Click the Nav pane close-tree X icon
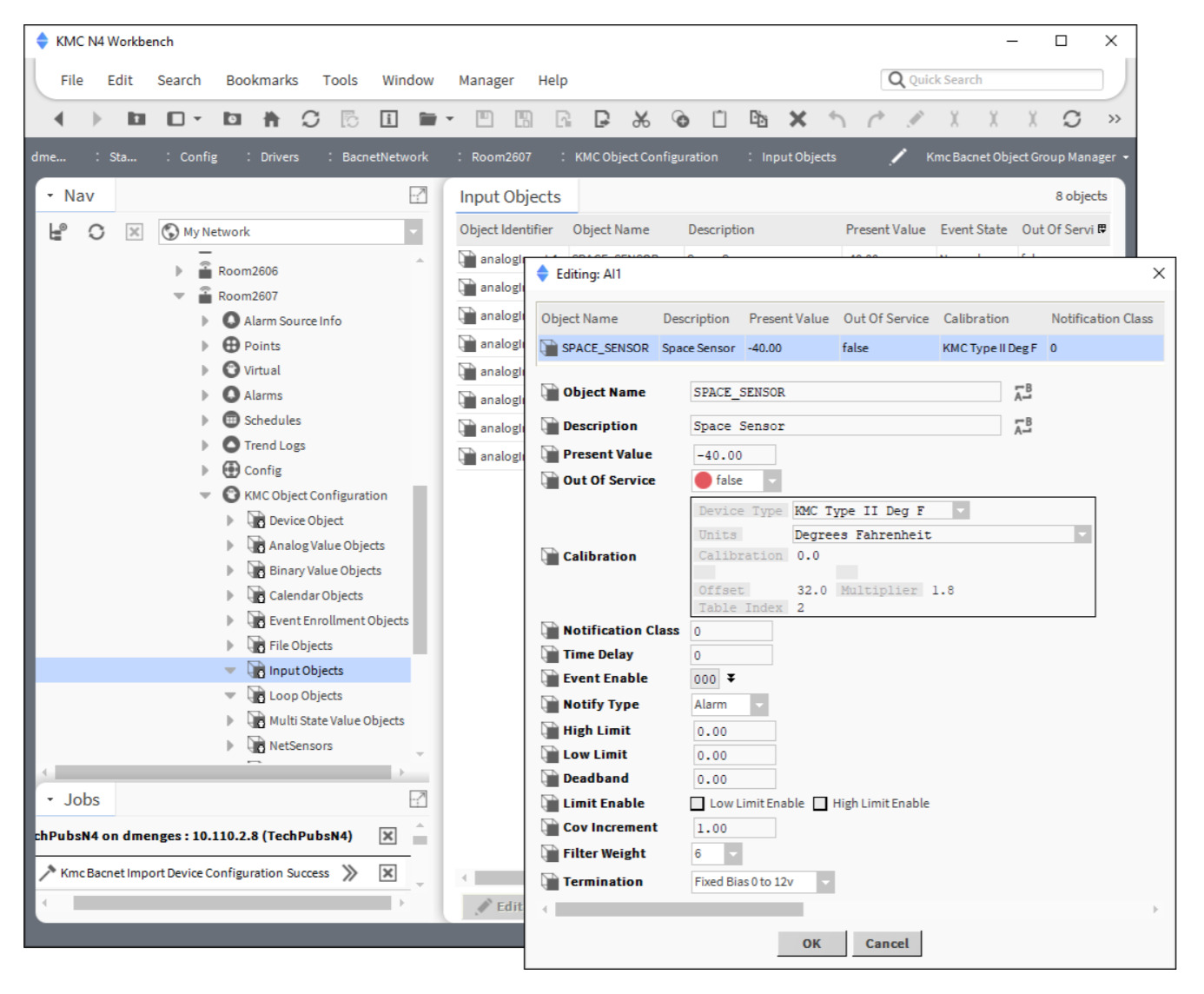 (x=134, y=232)
